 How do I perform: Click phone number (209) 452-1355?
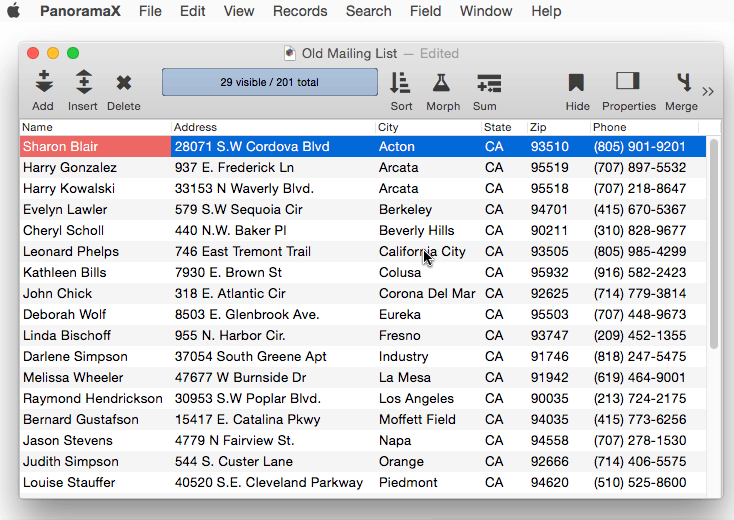[x=640, y=336]
